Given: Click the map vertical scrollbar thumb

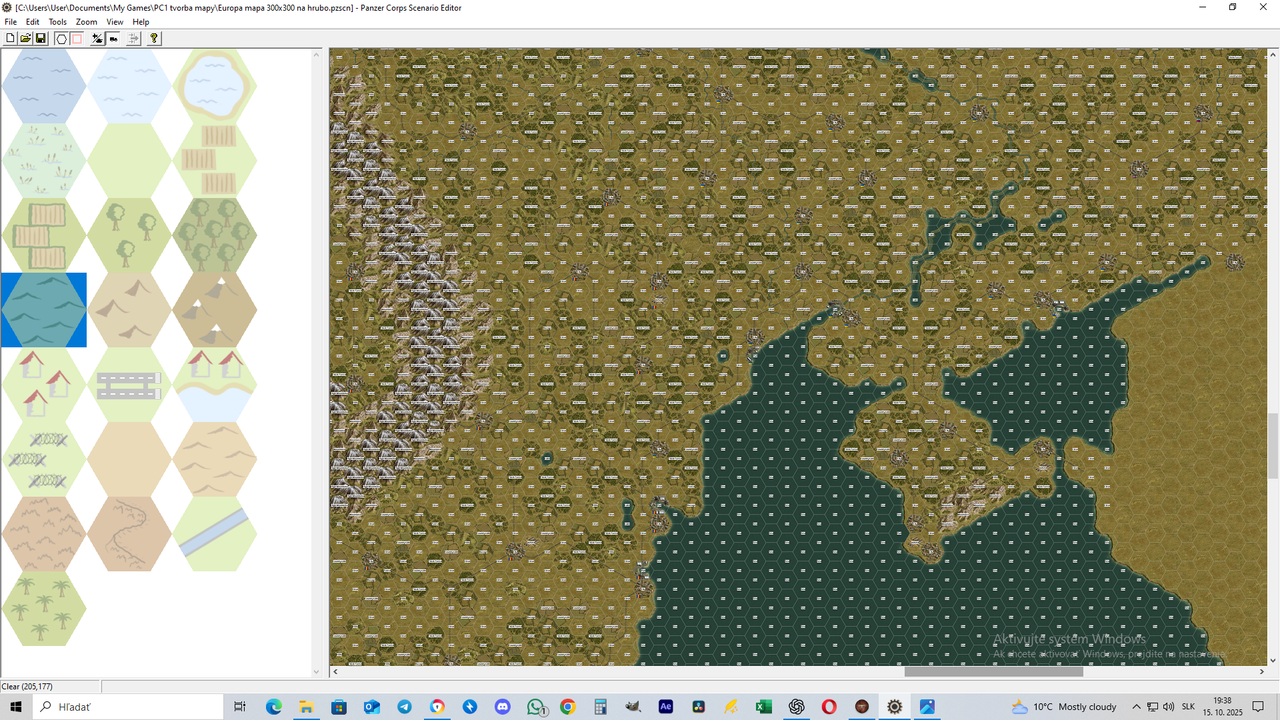Looking at the screenshot, I should point(1273,446).
